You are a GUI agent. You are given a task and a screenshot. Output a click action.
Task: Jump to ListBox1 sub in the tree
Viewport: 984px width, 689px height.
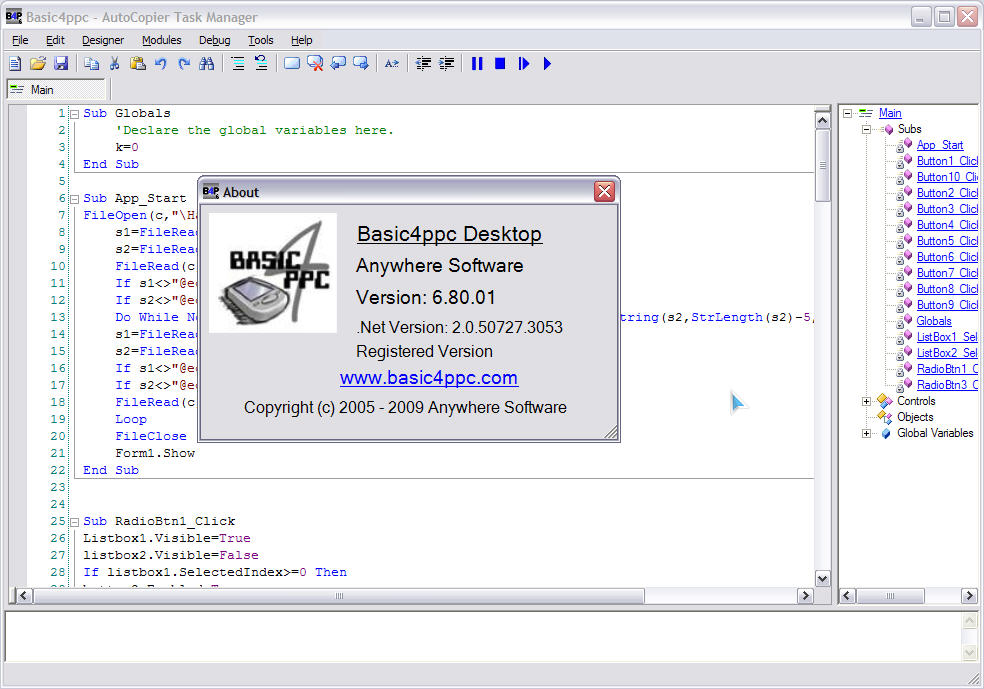click(947, 337)
